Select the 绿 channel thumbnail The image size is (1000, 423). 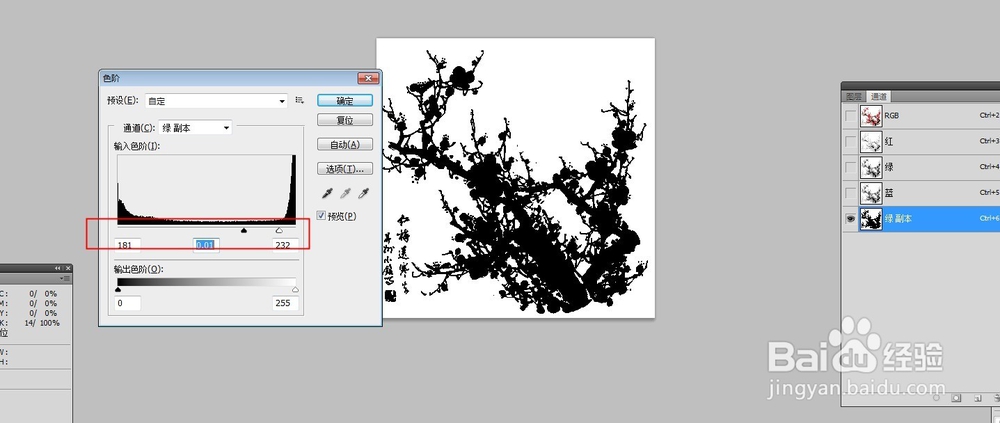871,167
